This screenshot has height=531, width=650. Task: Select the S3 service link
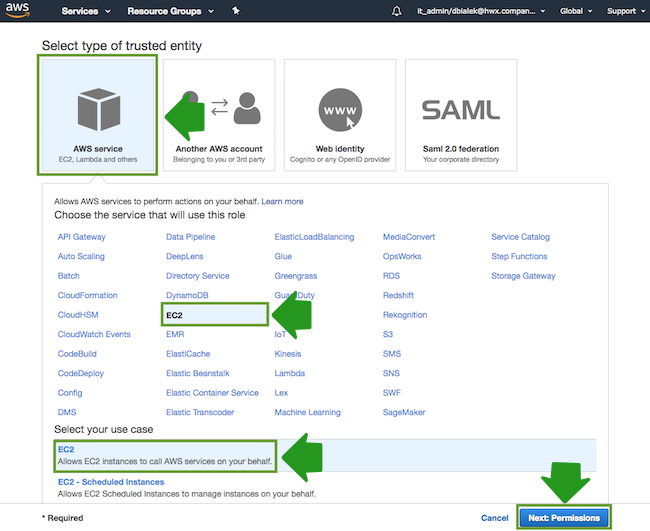coord(388,334)
